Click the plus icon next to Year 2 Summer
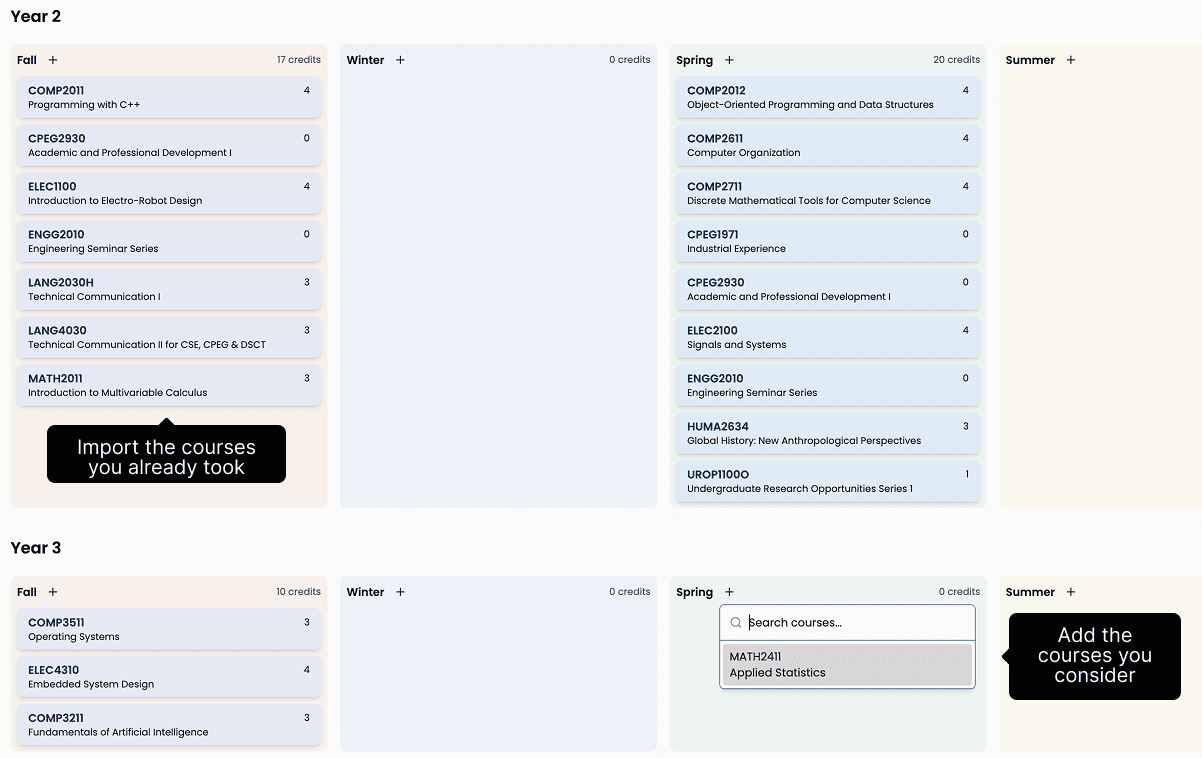 point(1070,60)
